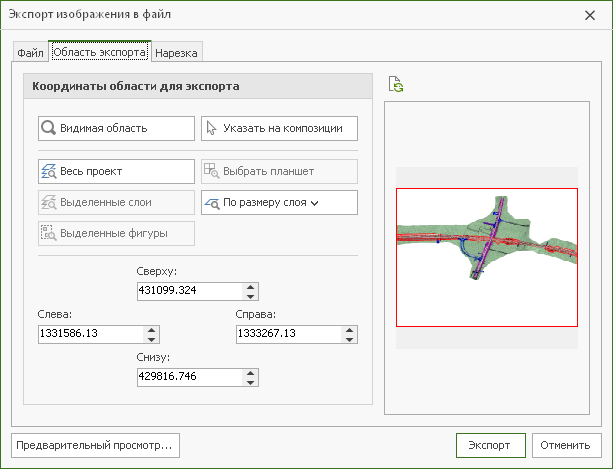Increase the Снизу value with up arrow

251,373
